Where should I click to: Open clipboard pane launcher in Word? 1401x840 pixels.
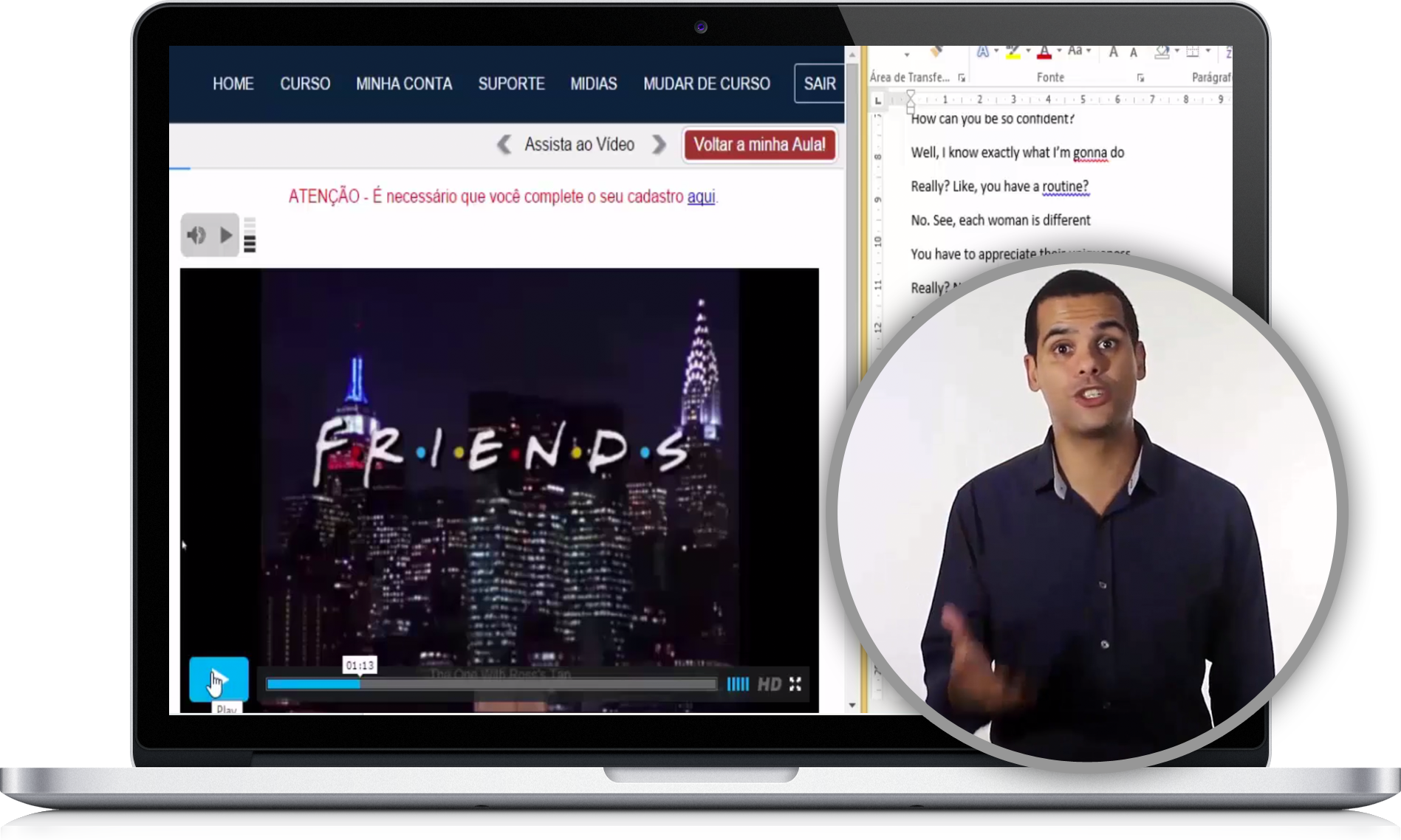click(962, 78)
